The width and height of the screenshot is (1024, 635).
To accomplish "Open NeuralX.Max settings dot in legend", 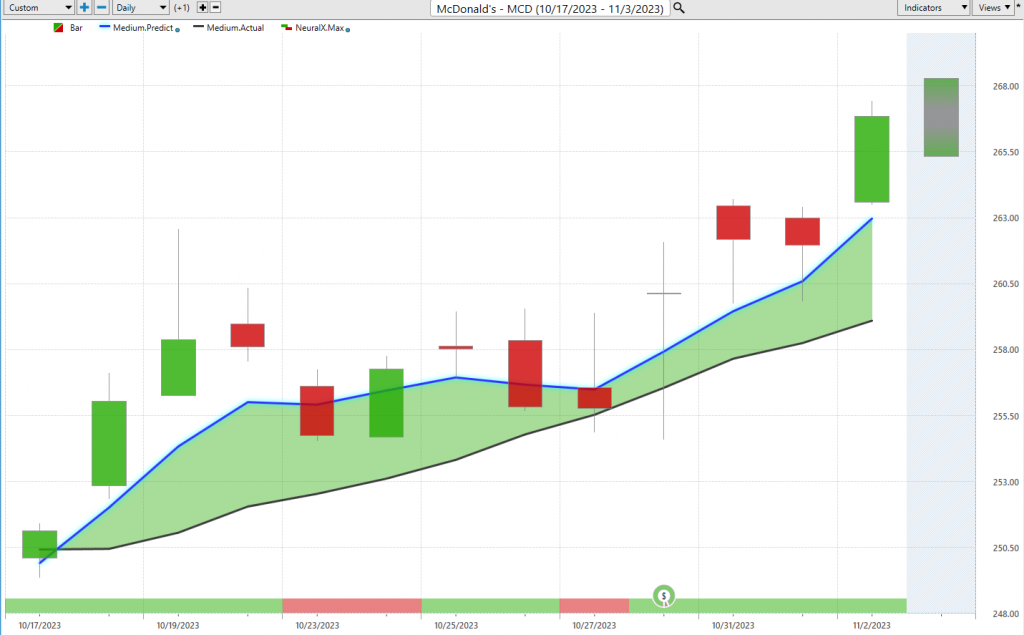I will pyautogui.click(x=347, y=29).
